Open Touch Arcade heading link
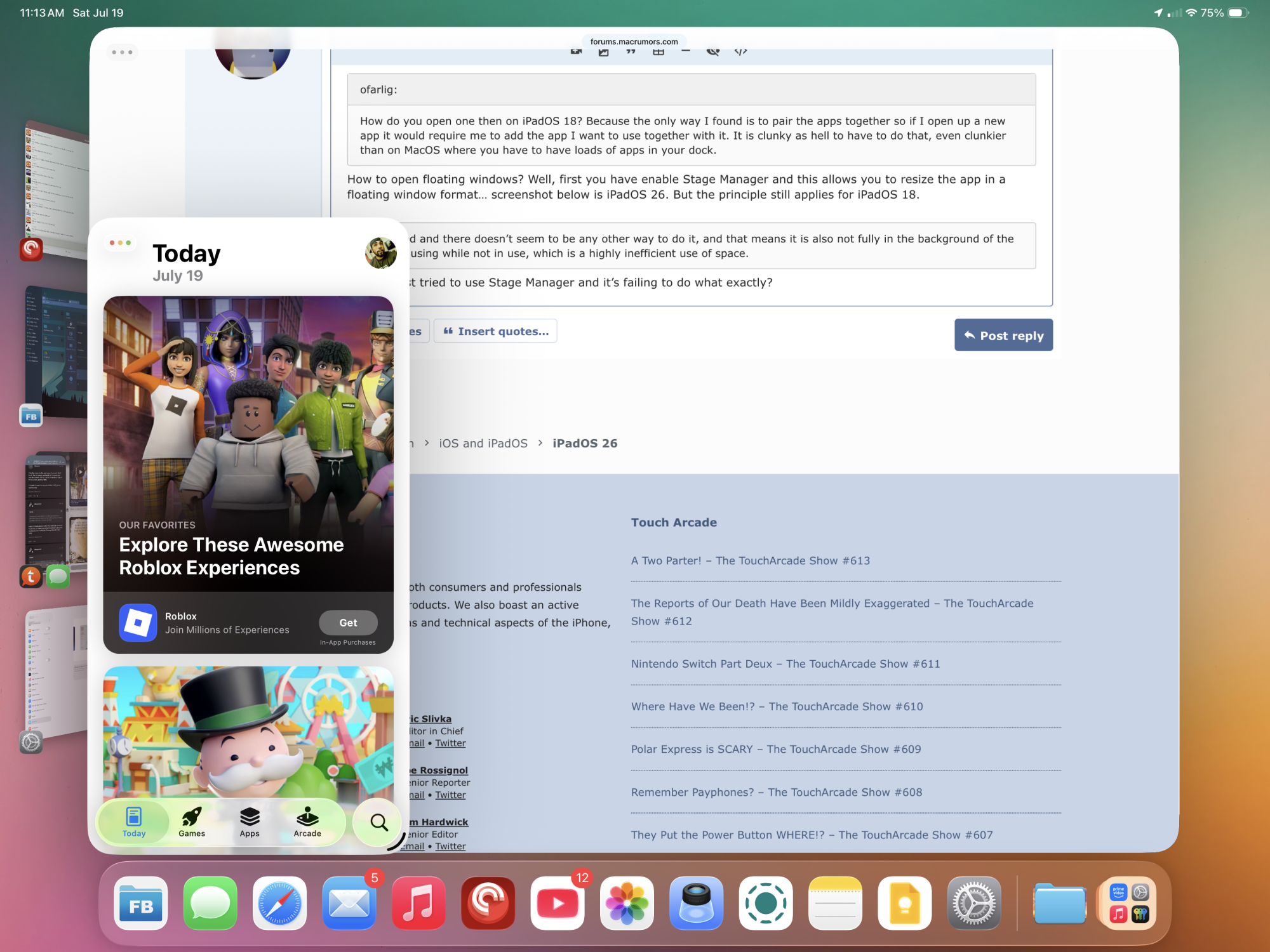 pos(674,522)
